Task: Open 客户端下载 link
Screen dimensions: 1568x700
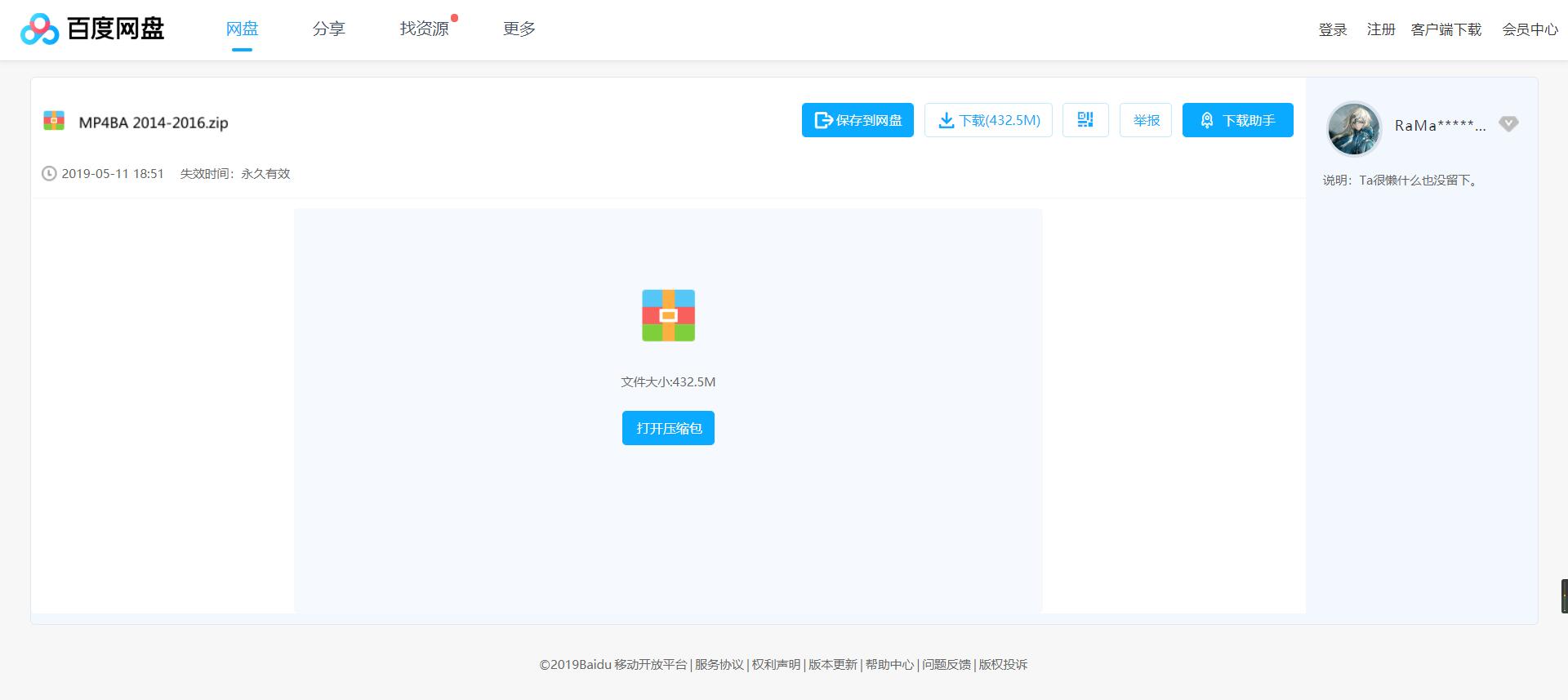Action: pyautogui.click(x=1445, y=30)
